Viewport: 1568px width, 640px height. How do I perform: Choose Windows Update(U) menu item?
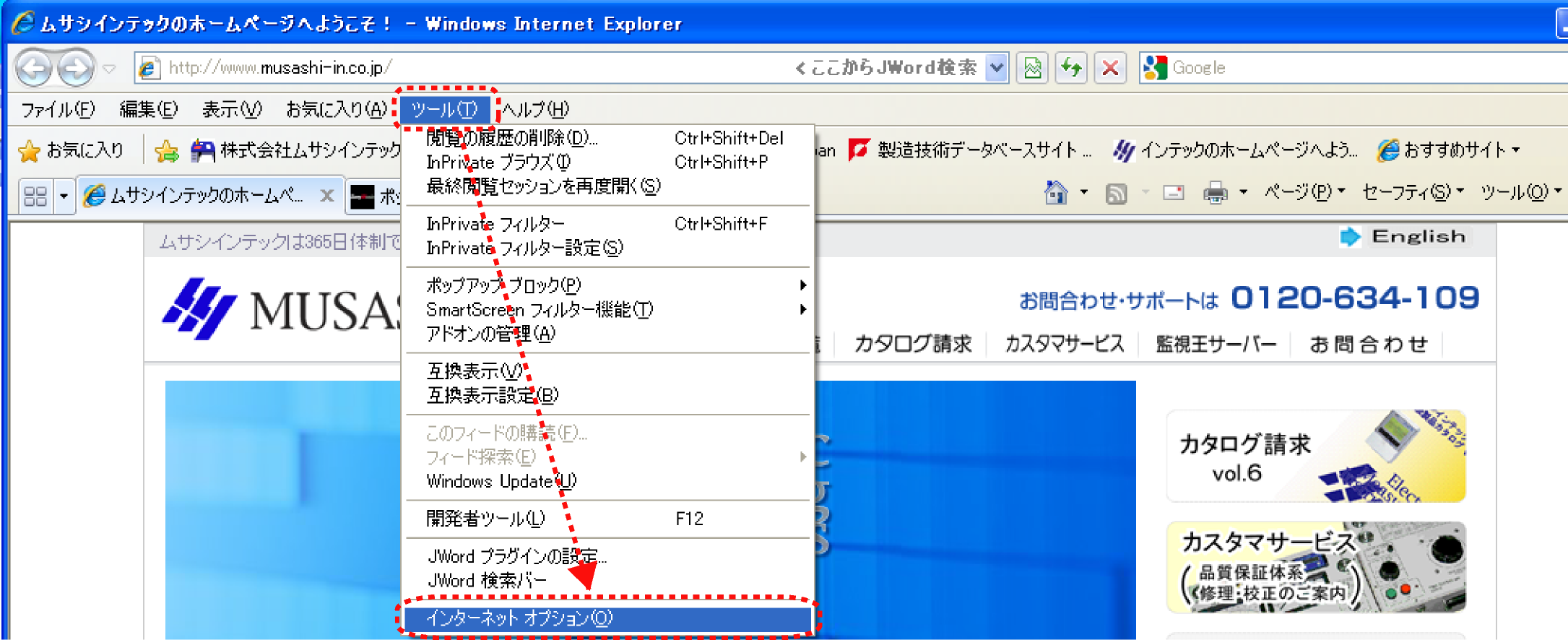[x=608, y=481]
